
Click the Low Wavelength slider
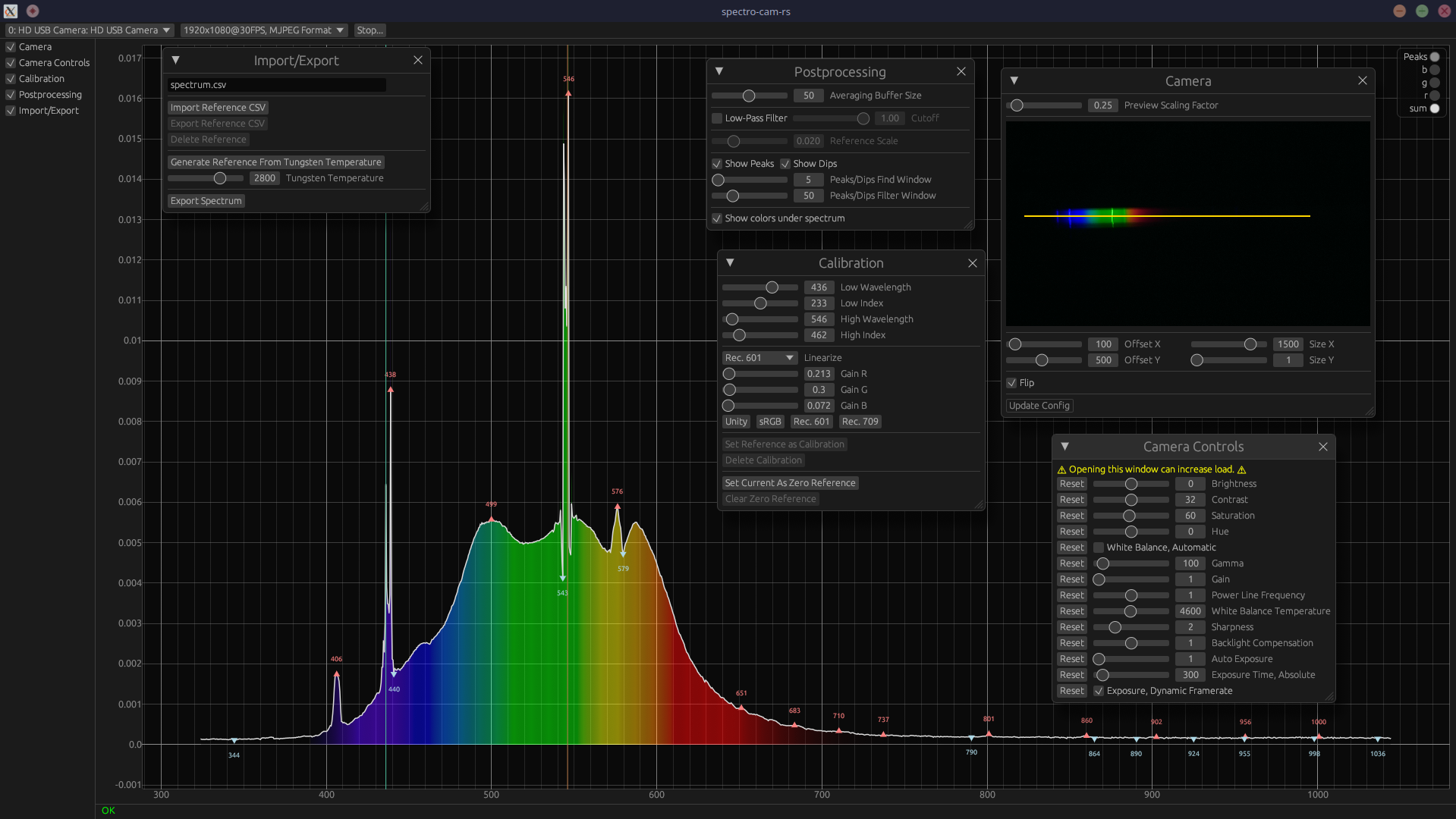click(760, 287)
